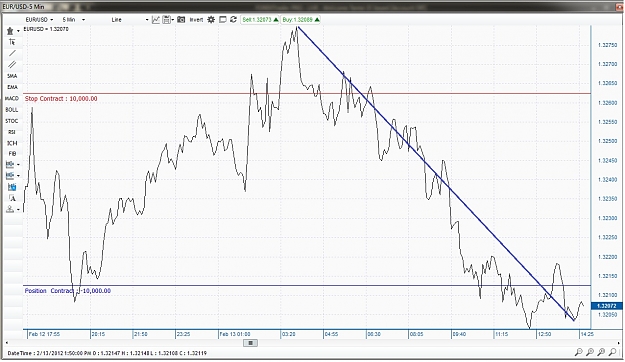This screenshot has height=362, width=625.
Task: Select the cursor pointer tool
Action: (x=12, y=42)
